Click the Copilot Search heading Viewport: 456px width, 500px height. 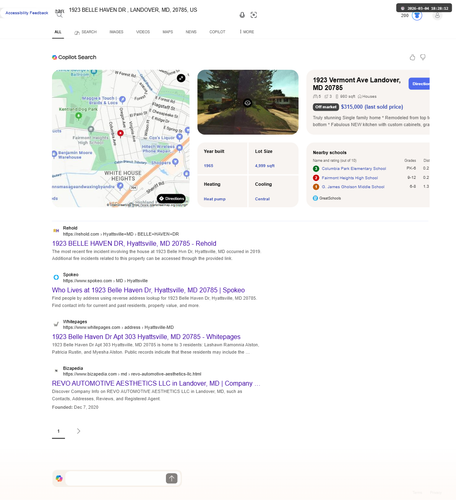[x=77, y=57]
